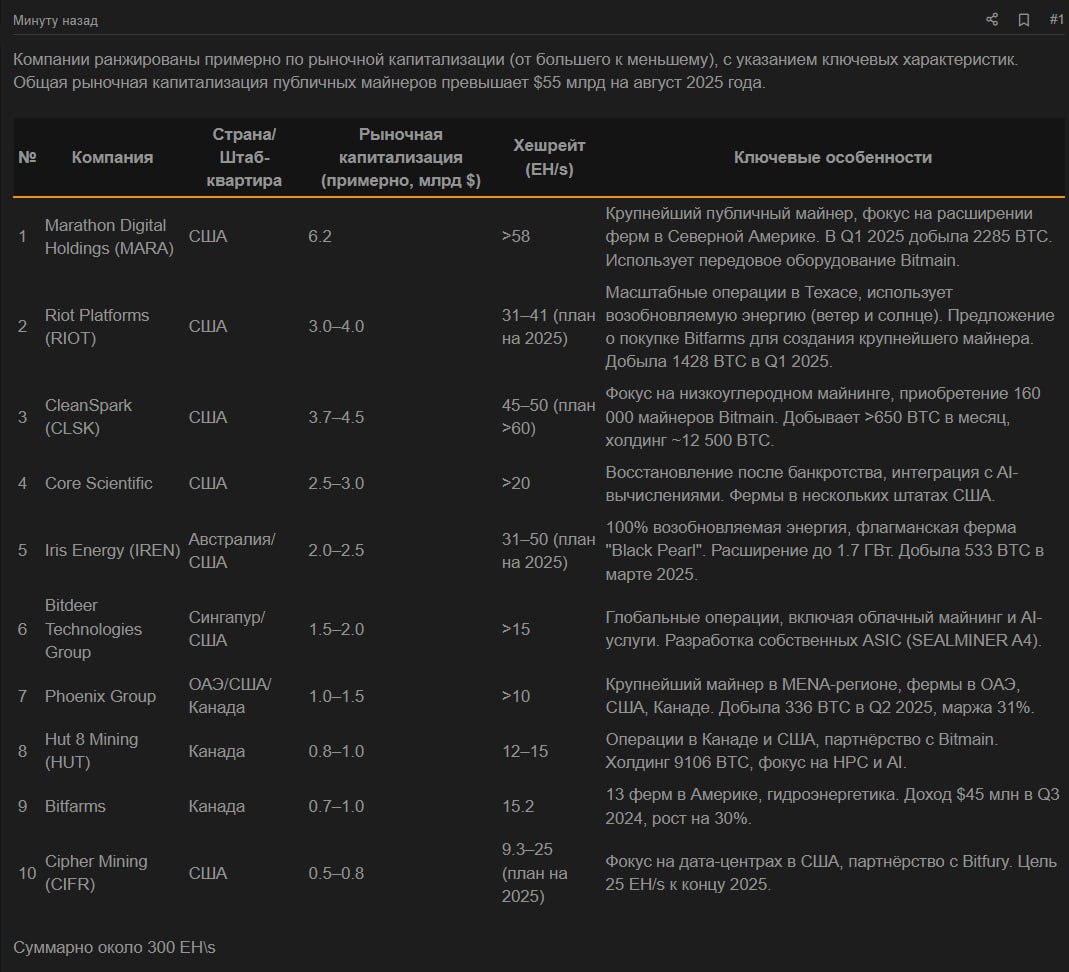Click "Канада" in the Bitfarms row
1069x972 pixels.
point(217,806)
